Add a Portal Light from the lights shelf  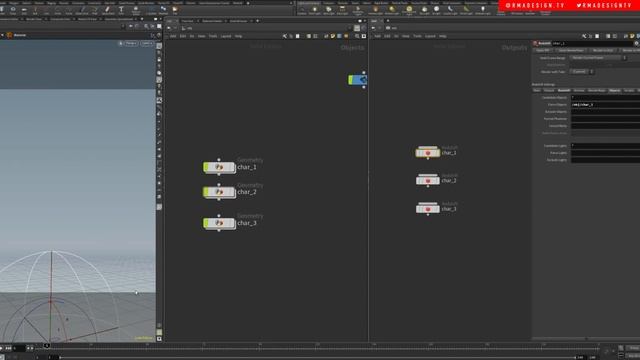click(x=466, y=10)
